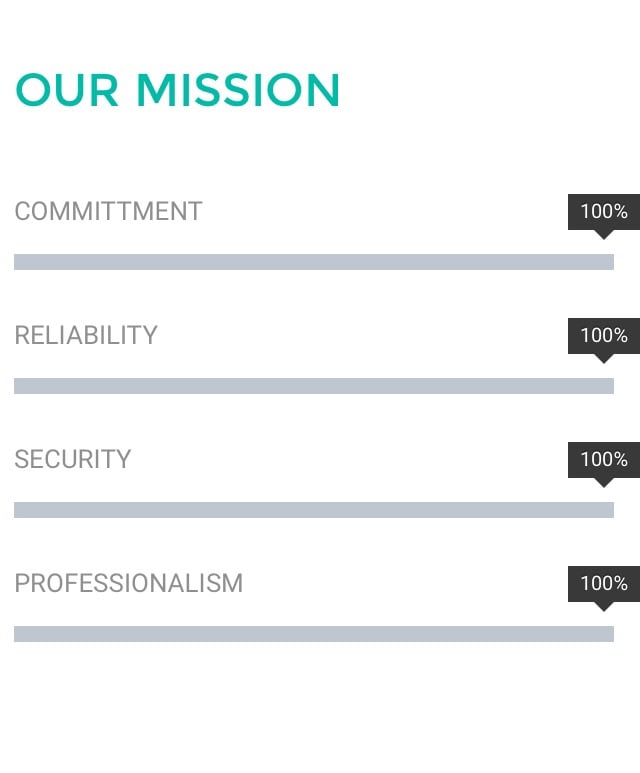
Task: Click the OUR MISSION heading
Action: [178, 90]
